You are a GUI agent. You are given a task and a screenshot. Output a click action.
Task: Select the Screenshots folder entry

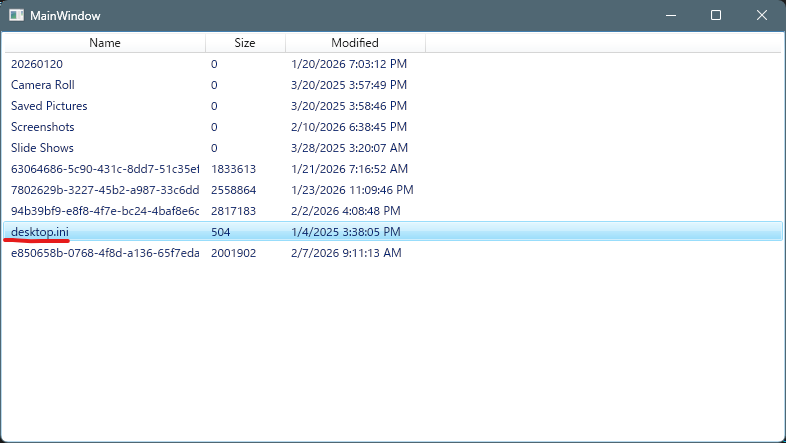(x=43, y=127)
